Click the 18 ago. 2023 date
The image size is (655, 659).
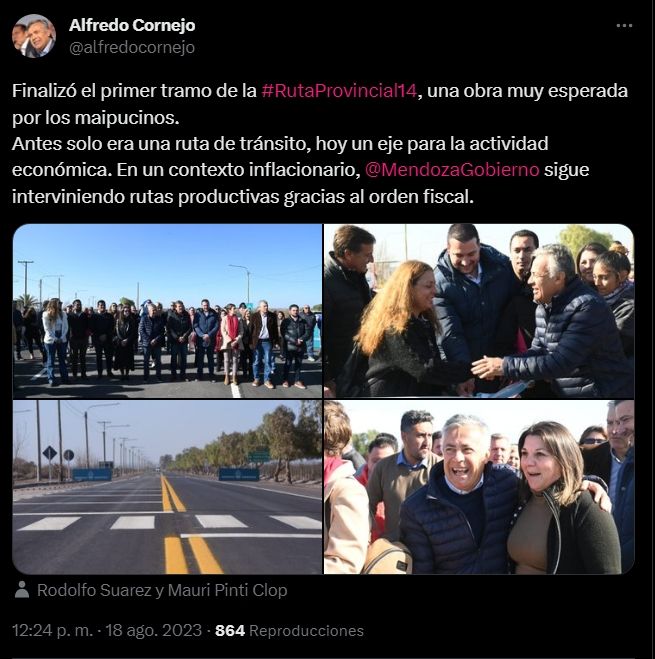[x=153, y=630]
